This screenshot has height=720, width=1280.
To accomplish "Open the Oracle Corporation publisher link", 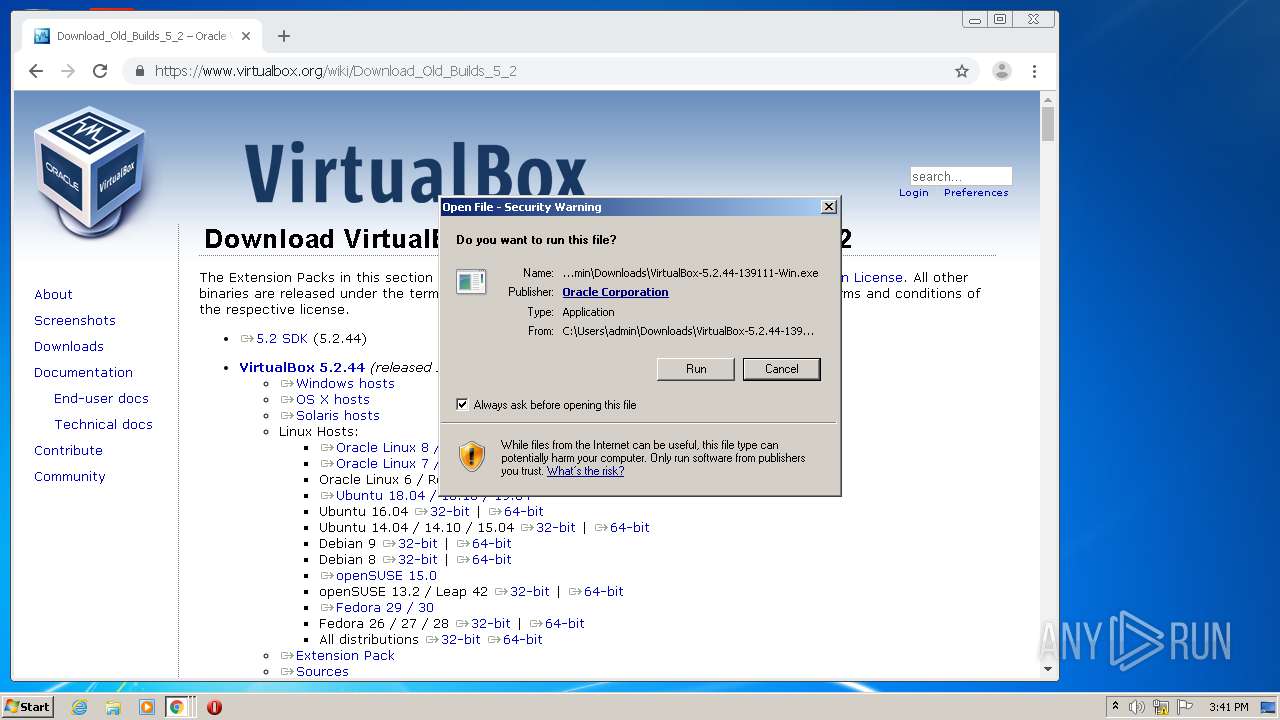I will pyautogui.click(x=615, y=292).
